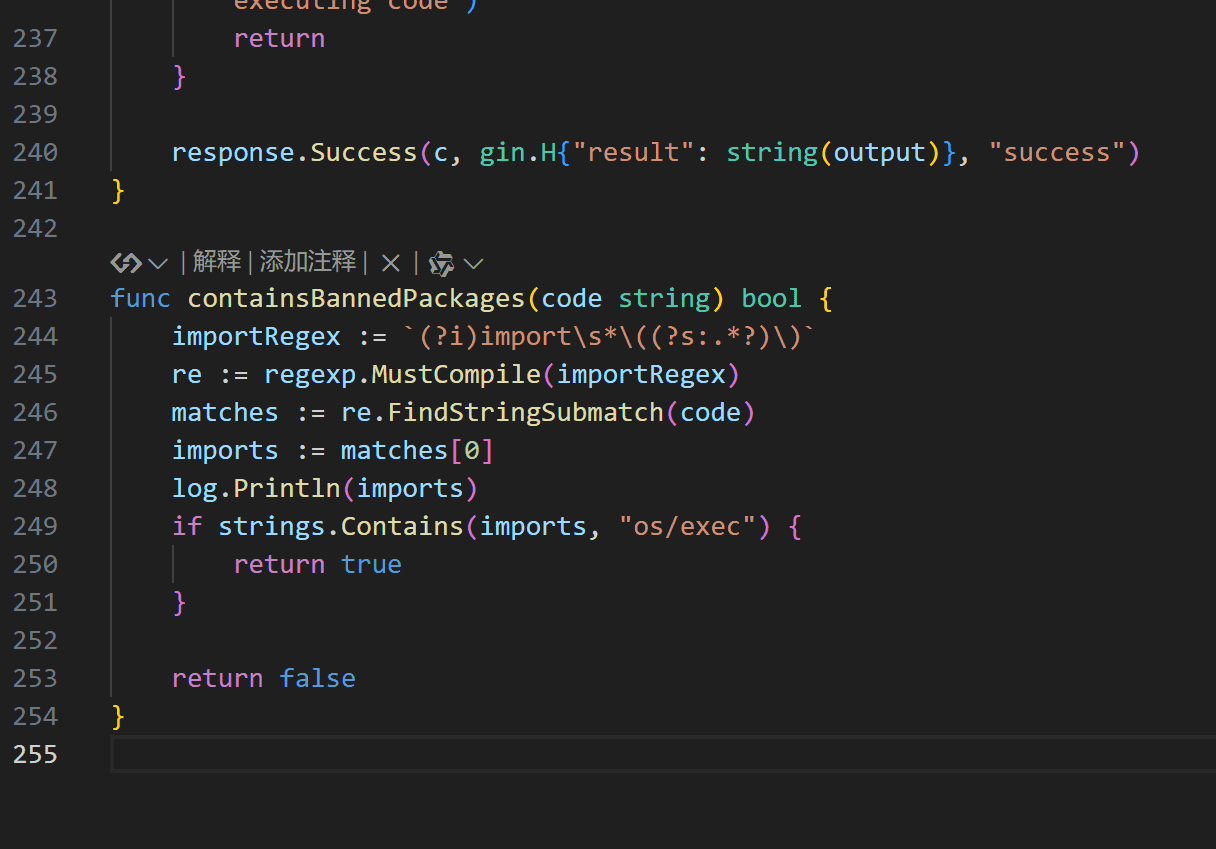Dismiss the code lens with the X icon

coord(391,263)
